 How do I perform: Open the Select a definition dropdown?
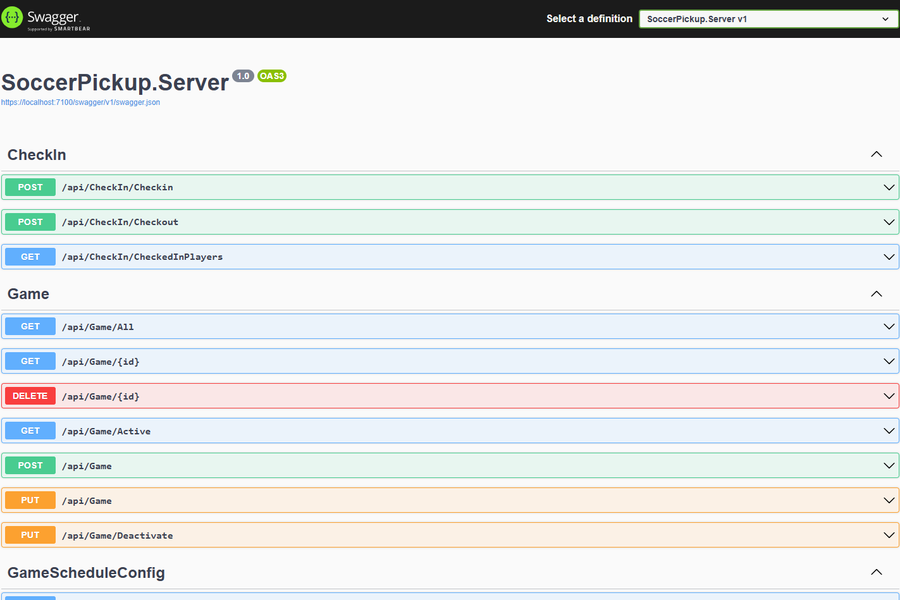769,19
